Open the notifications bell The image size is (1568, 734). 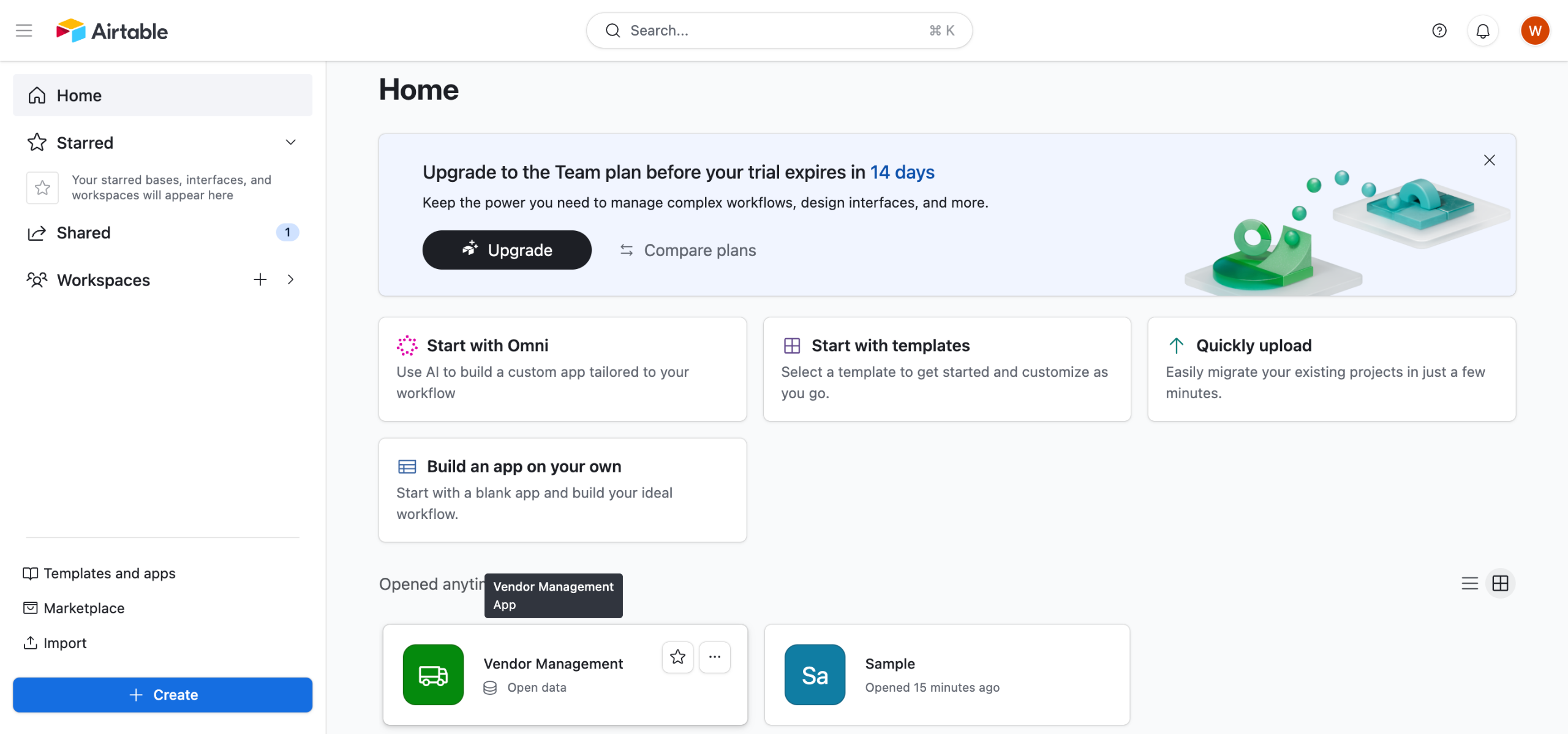[x=1482, y=31]
